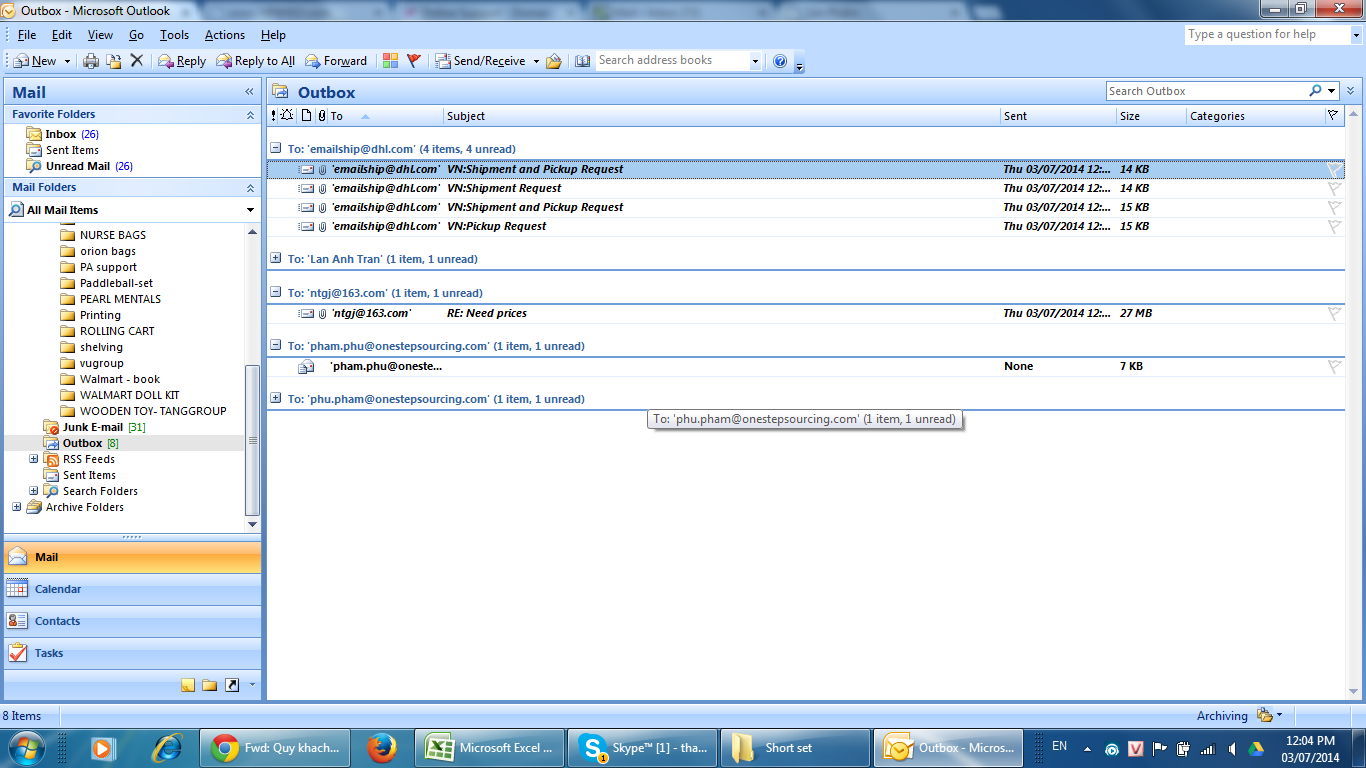
Task: Open the Address Book icon
Action: [x=582, y=61]
